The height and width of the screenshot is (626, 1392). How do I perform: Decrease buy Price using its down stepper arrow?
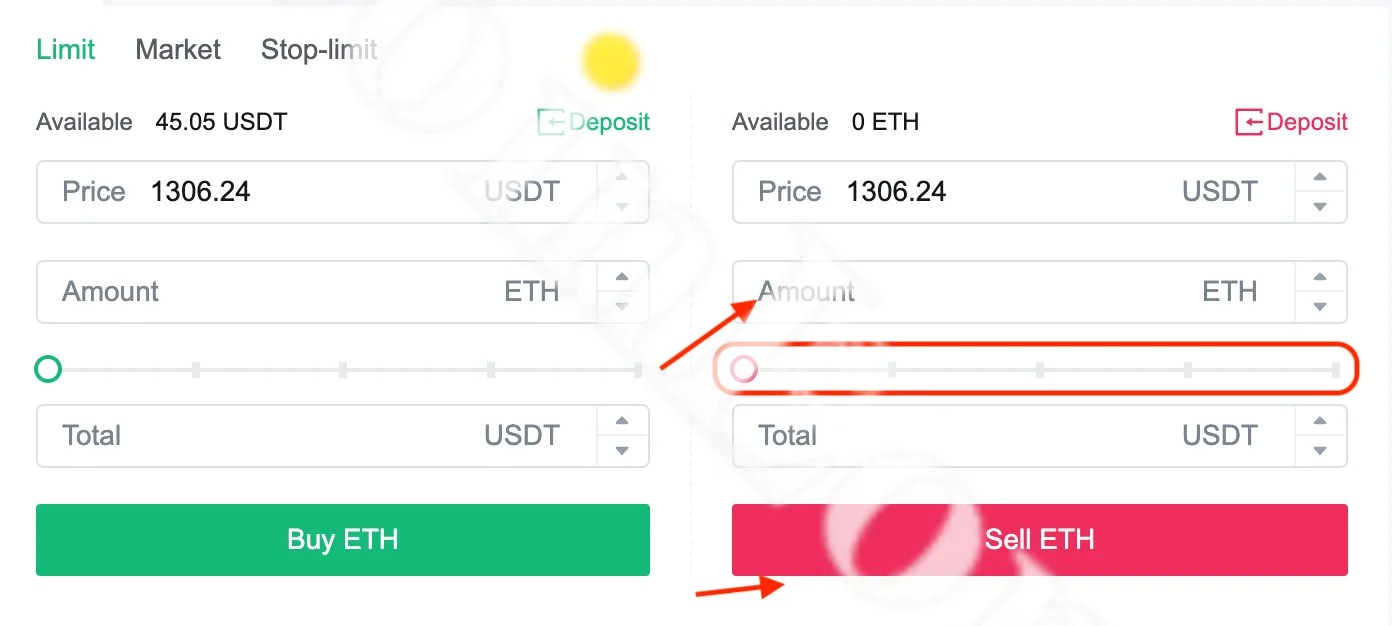[621, 207]
